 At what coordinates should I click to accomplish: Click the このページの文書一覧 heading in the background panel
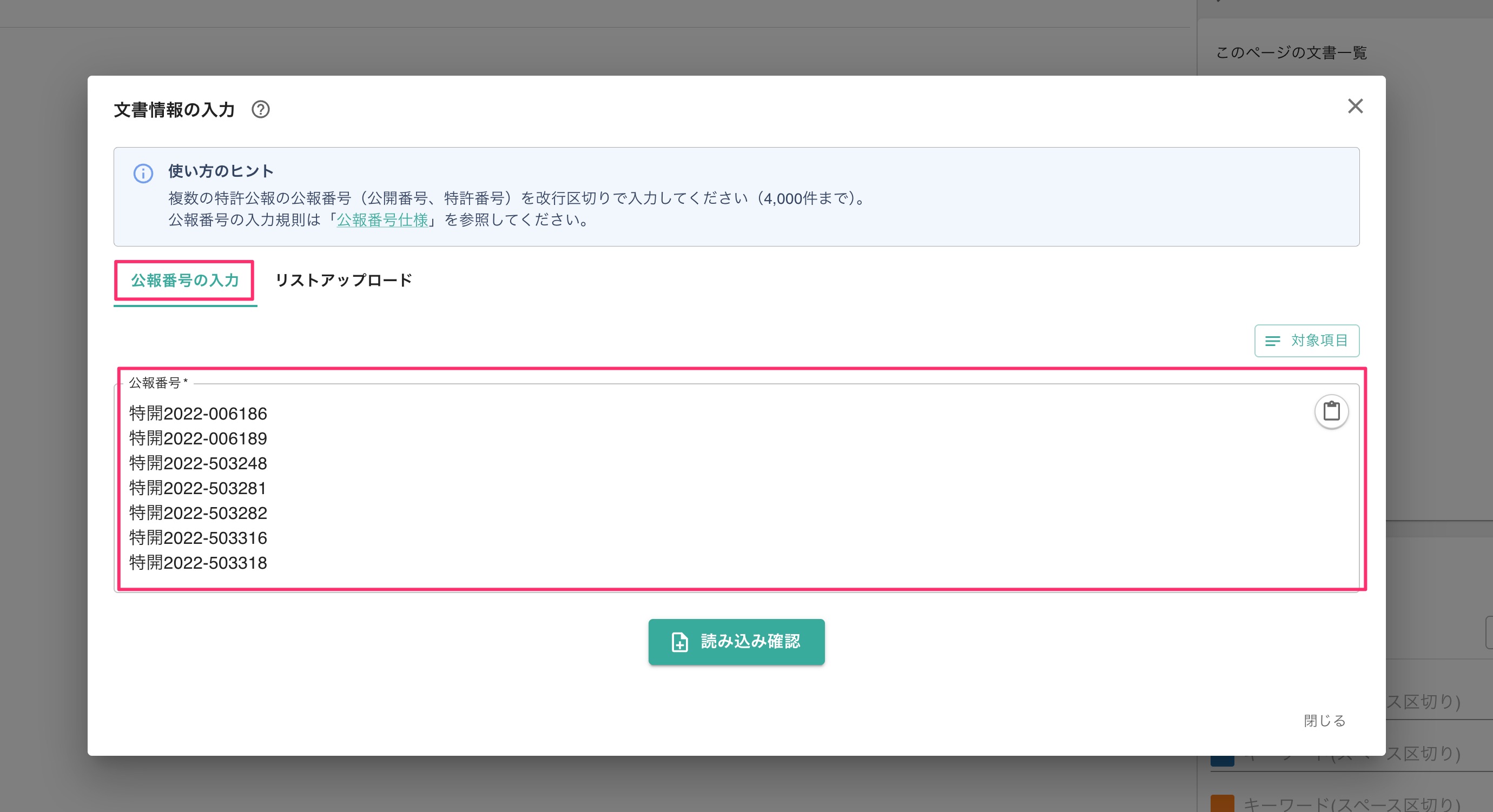point(1291,52)
